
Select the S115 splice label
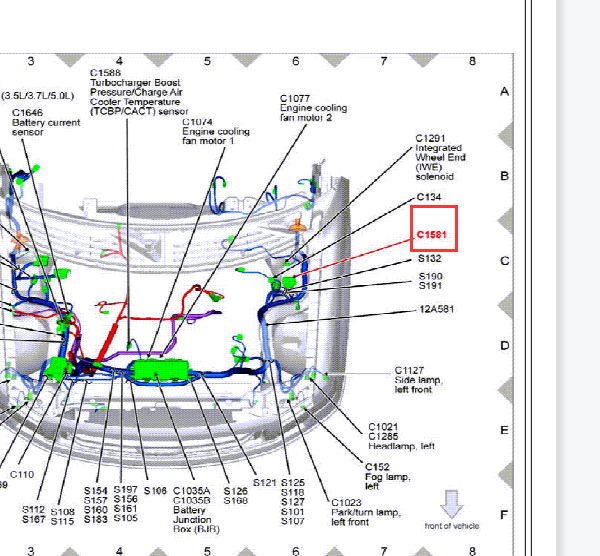[x=62, y=521]
